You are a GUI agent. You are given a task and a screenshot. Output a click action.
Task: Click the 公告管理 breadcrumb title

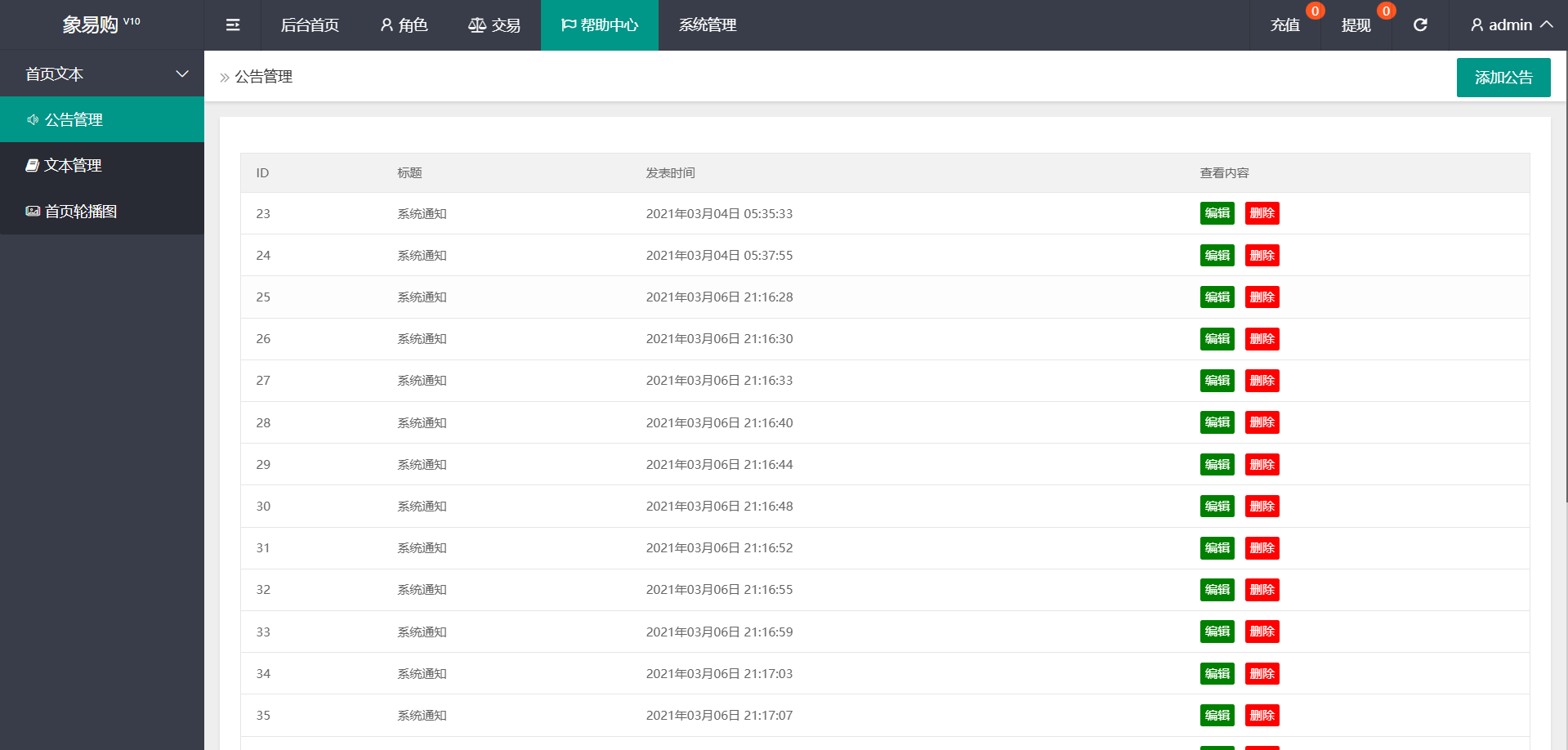tap(264, 77)
